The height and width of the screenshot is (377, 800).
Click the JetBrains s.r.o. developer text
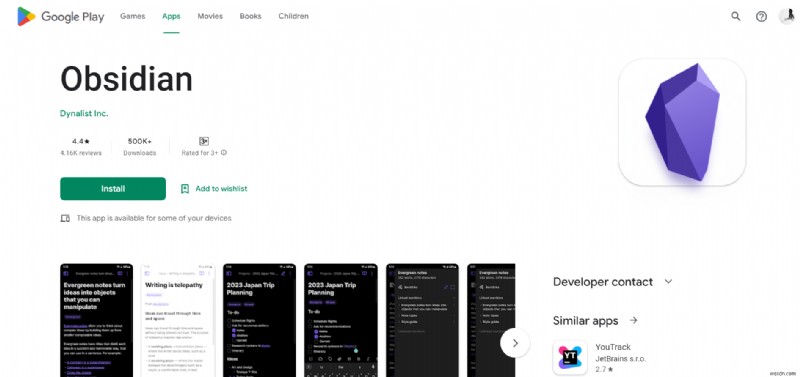[x=620, y=359]
